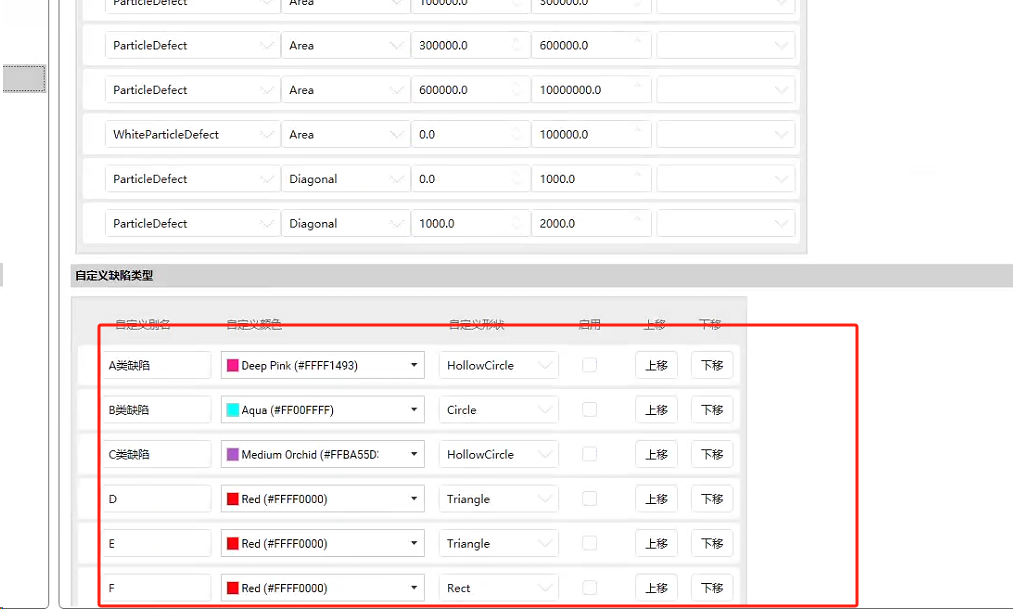The image size is (1013, 609).
Task: Change the HollowCircle shape for A类缺陷
Action: (498, 366)
